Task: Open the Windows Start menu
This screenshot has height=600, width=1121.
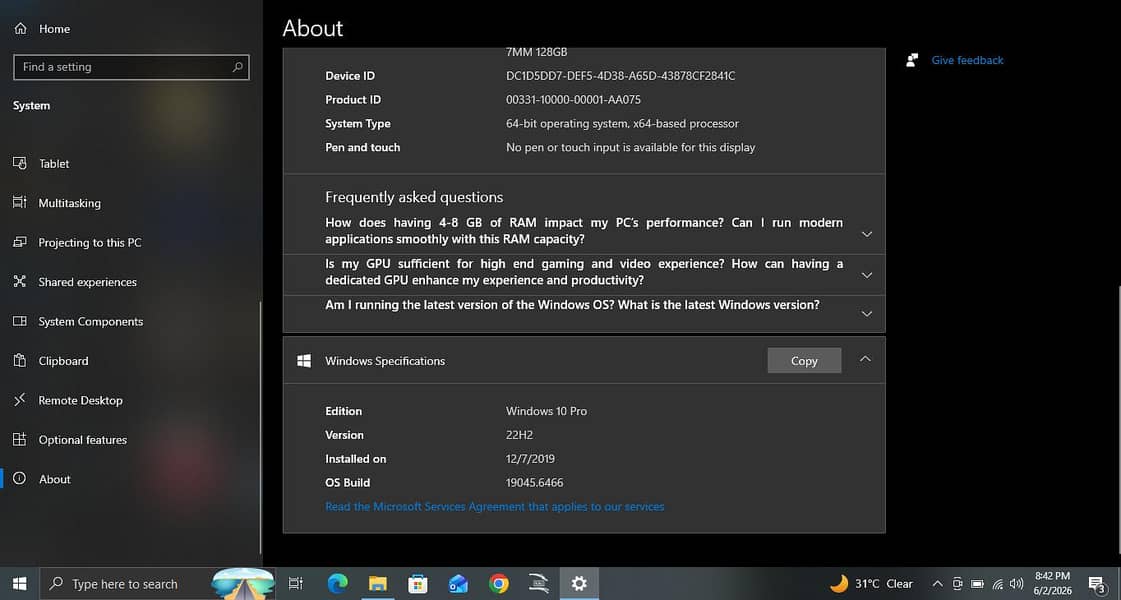Action: point(19,584)
